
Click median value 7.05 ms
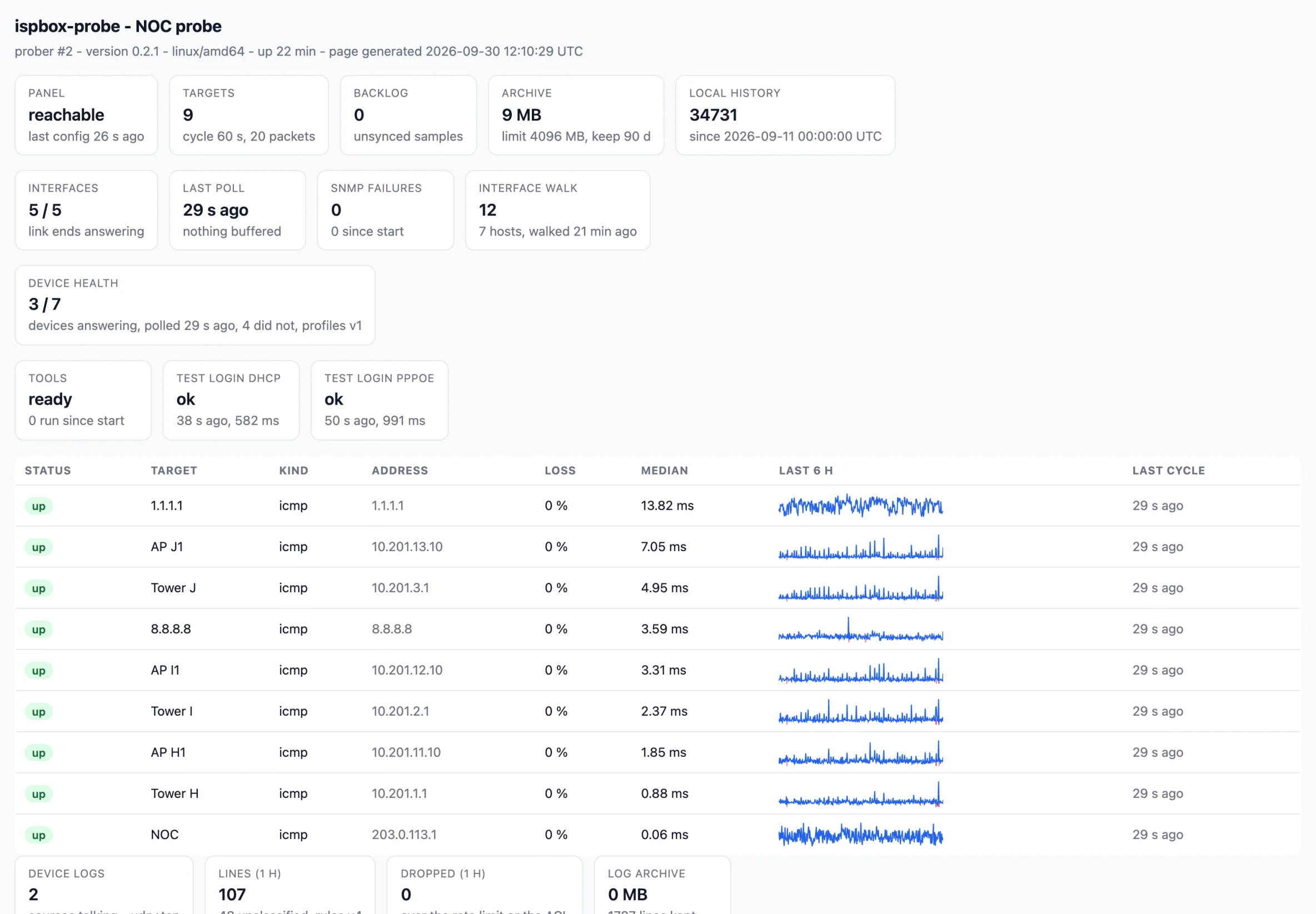coord(663,547)
